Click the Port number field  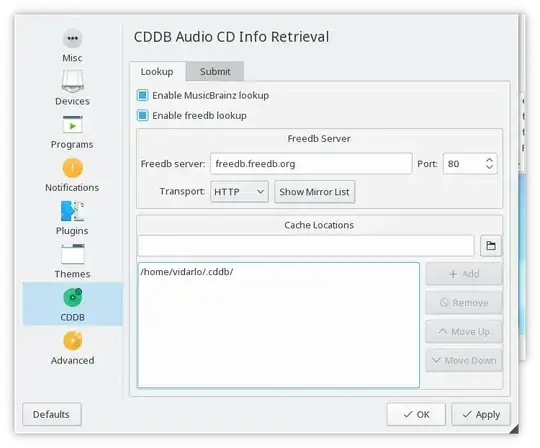463,164
